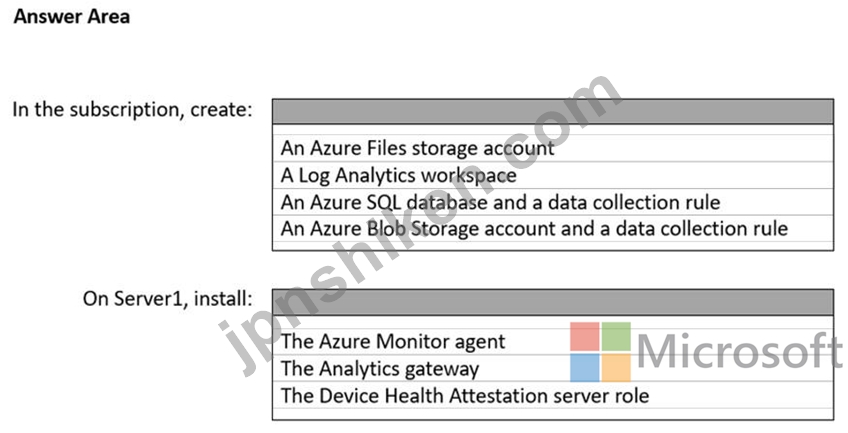
Task: Click the green square of the Microsoft logo
Action: pyautogui.click(x=616, y=336)
